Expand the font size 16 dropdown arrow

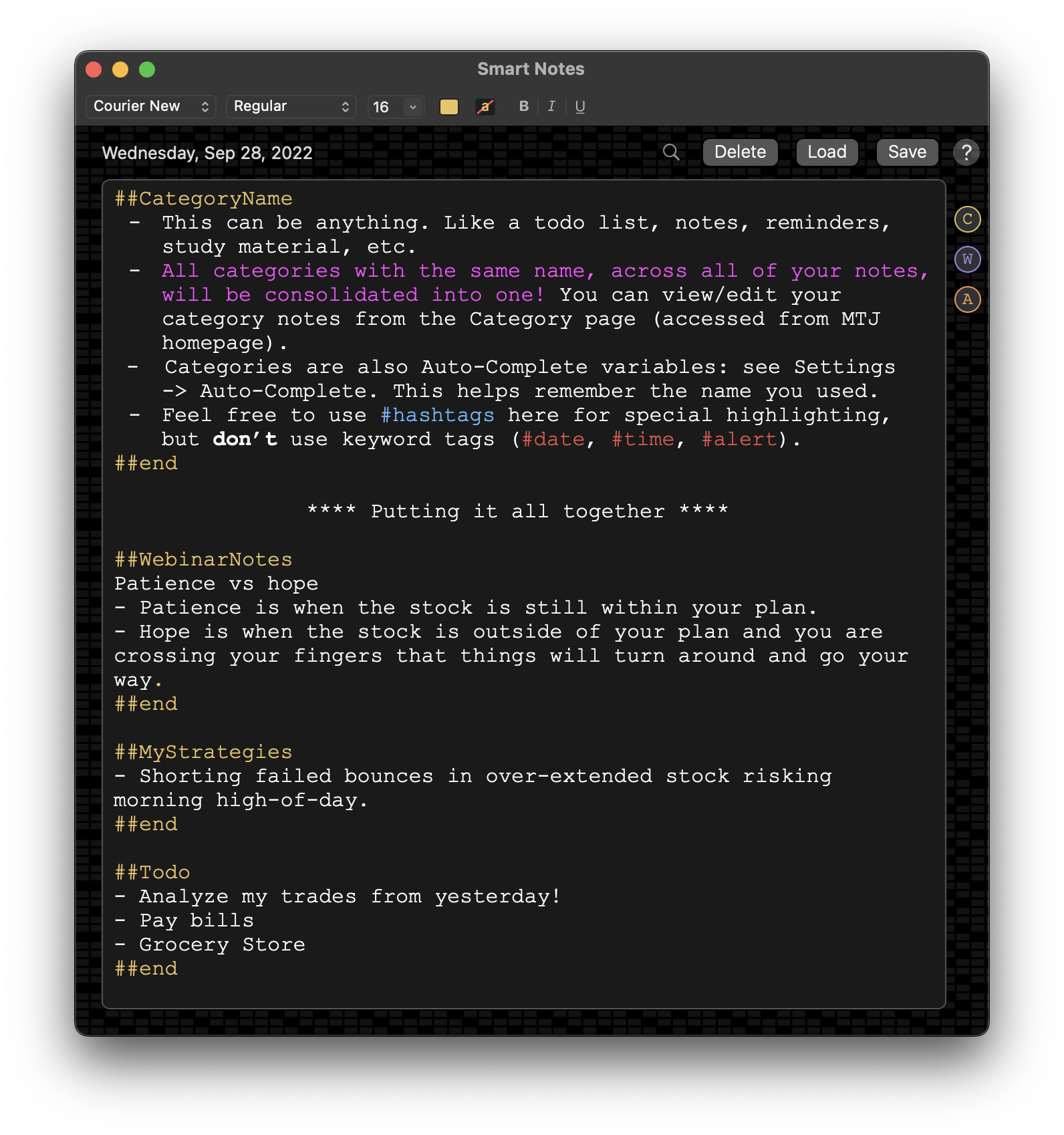tap(413, 107)
